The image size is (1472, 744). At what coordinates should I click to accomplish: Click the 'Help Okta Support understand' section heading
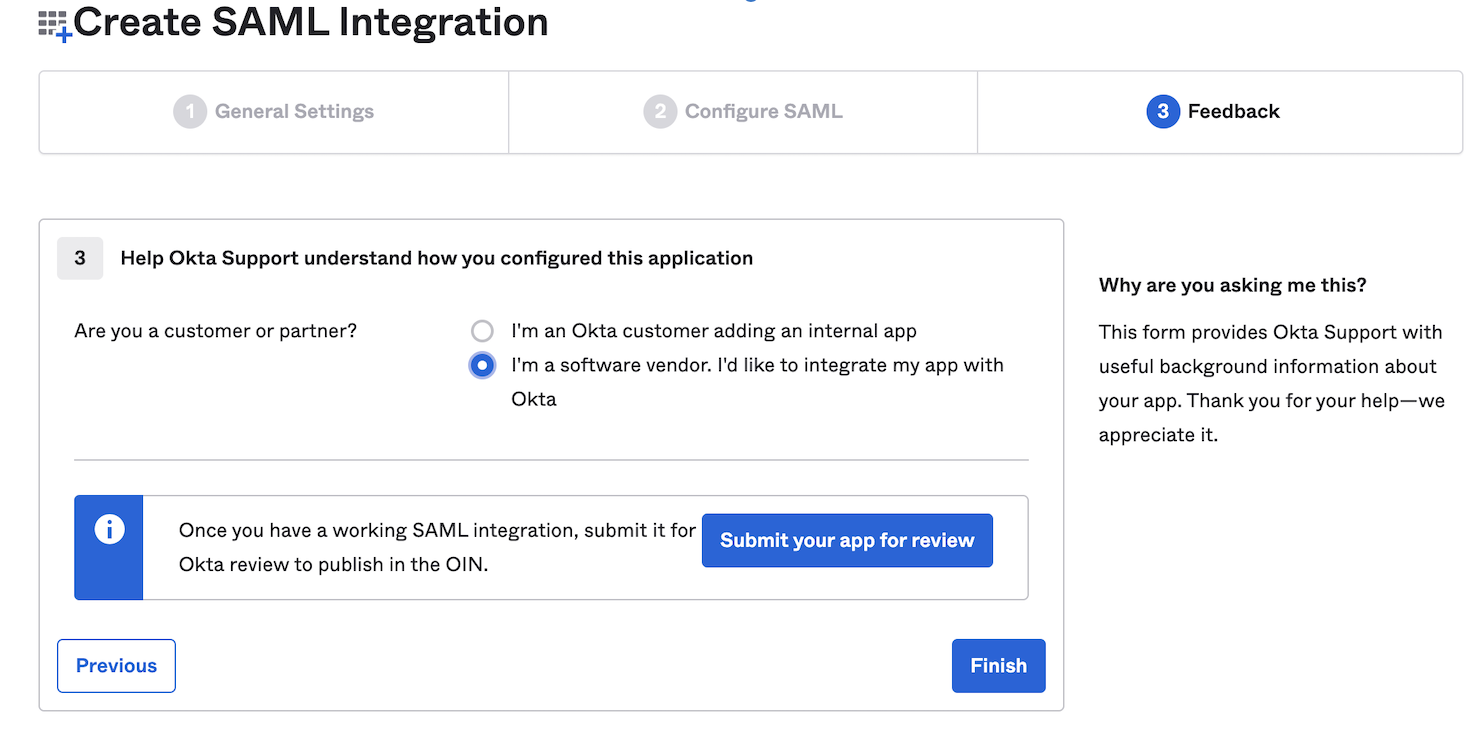click(436, 258)
